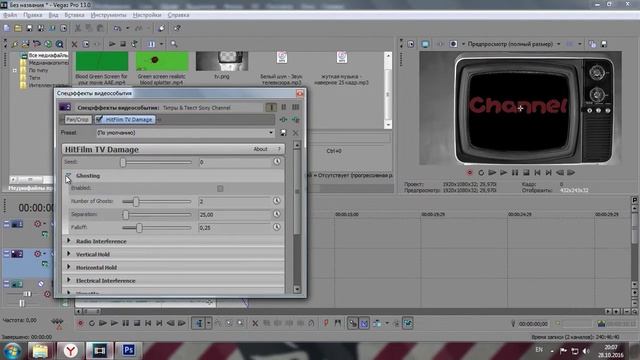The height and width of the screenshot is (360, 640).
Task: Remove selected media with X icon
Action: pos(74,44)
